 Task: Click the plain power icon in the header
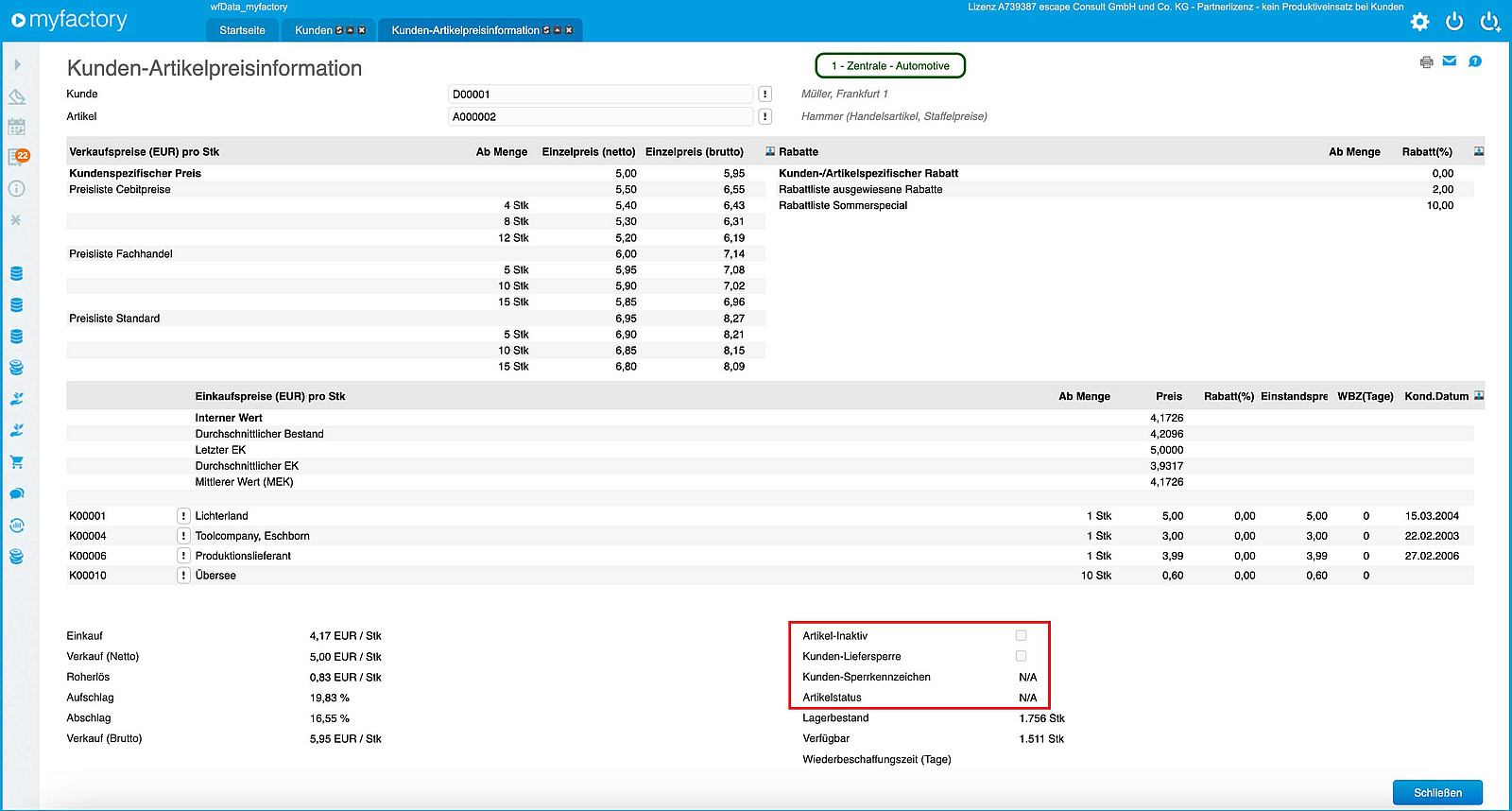pos(1454,21)
